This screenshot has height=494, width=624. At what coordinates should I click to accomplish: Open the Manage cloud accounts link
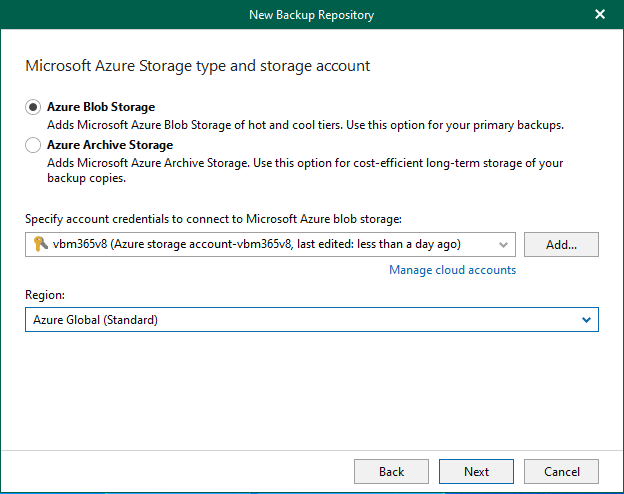click(x=452, y=270)
